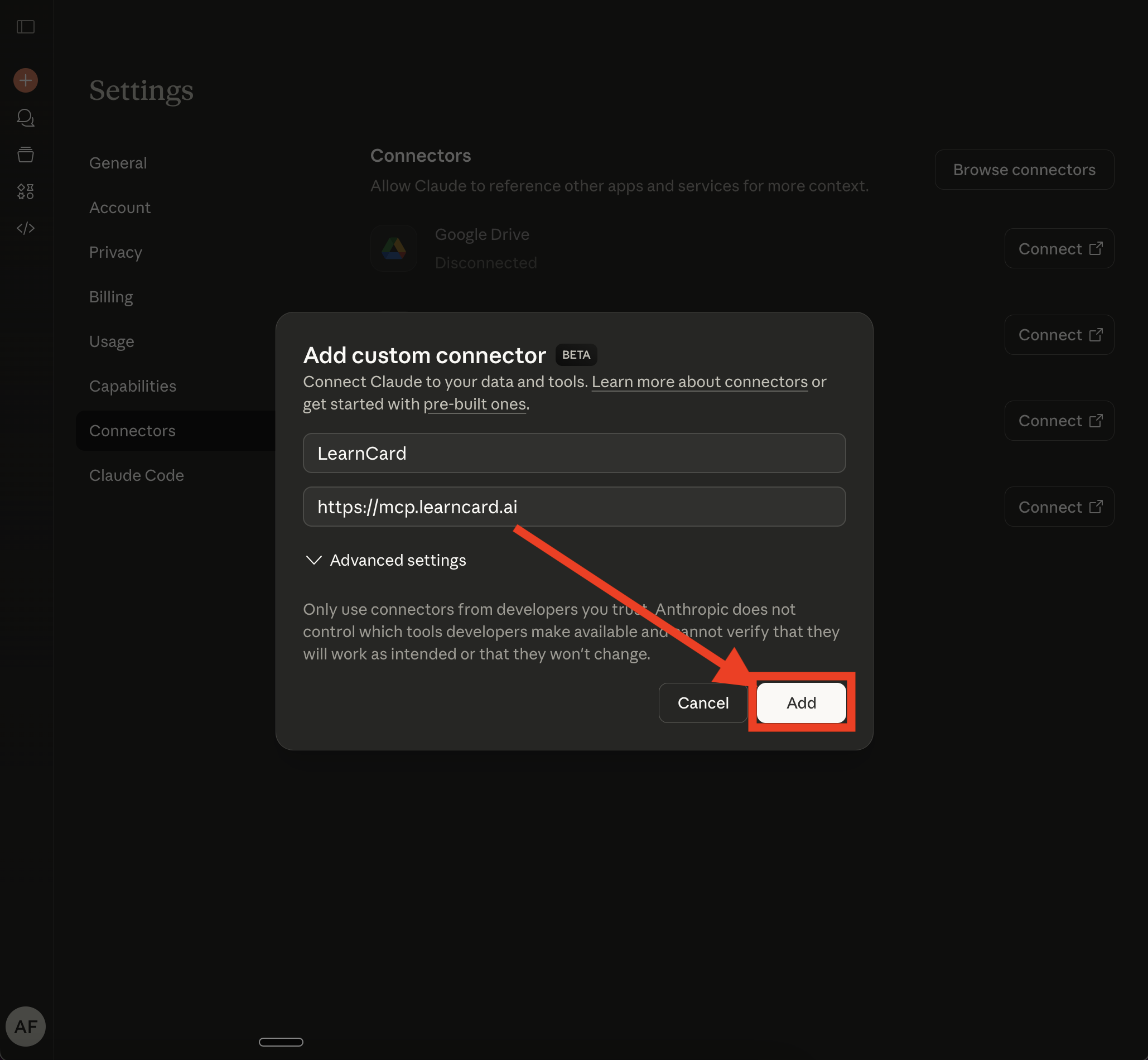
Task: Click the LearnCard name field
Action: 574,453
